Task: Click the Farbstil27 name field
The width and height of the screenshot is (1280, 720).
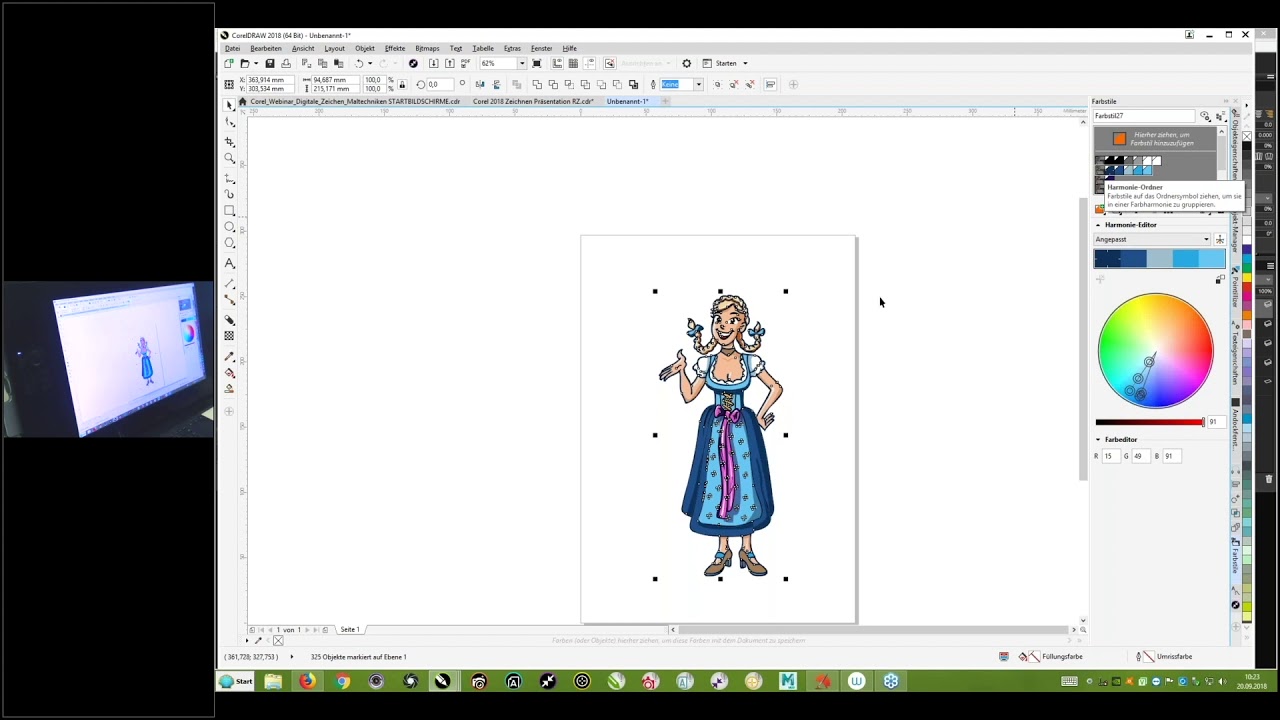Action: coord(1144,116)
